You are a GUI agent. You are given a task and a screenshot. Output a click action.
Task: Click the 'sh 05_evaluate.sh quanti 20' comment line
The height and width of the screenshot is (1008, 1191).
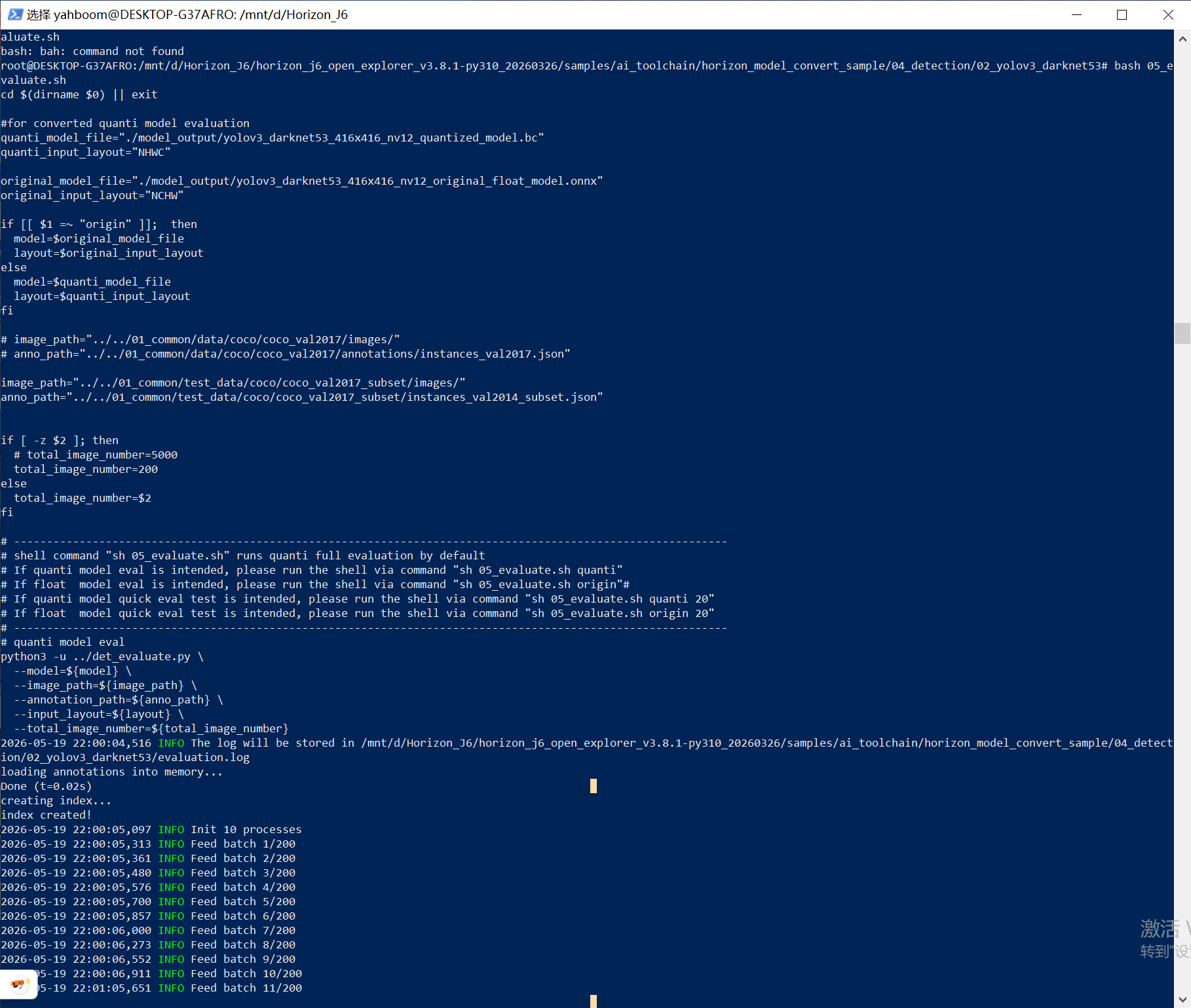coord(358,599)
